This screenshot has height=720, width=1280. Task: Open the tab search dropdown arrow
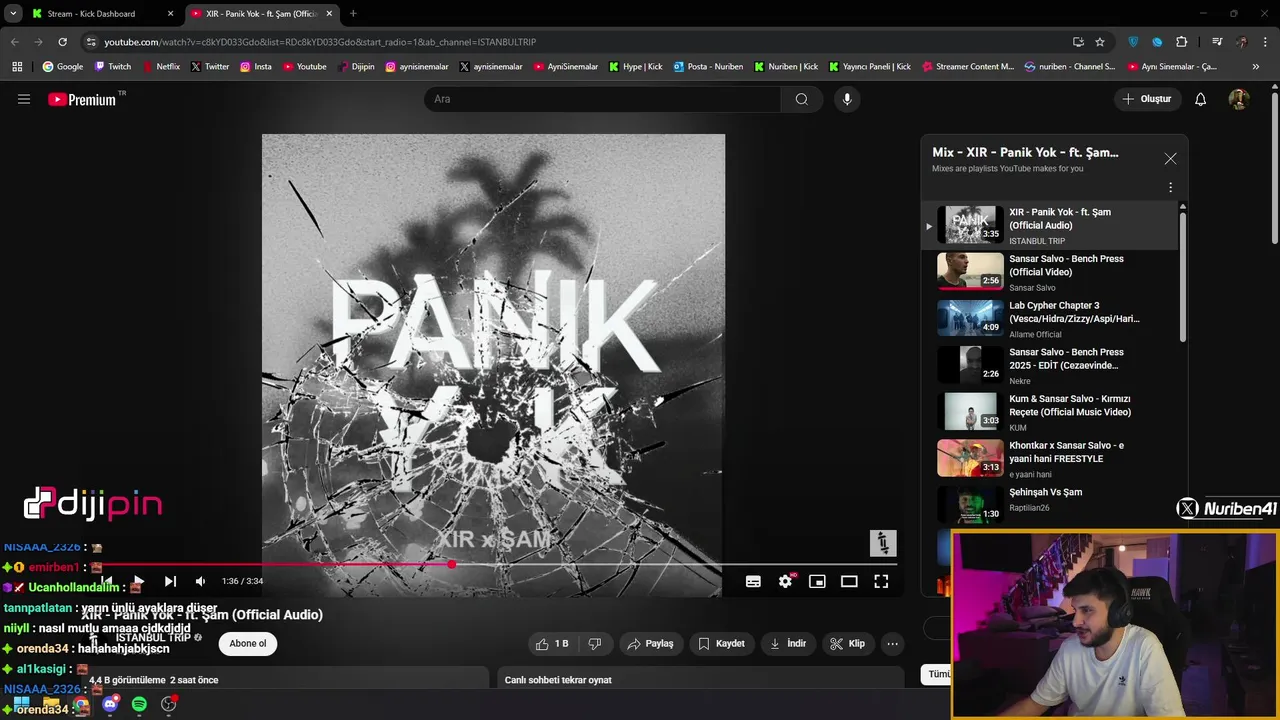(x=13, y=14)
